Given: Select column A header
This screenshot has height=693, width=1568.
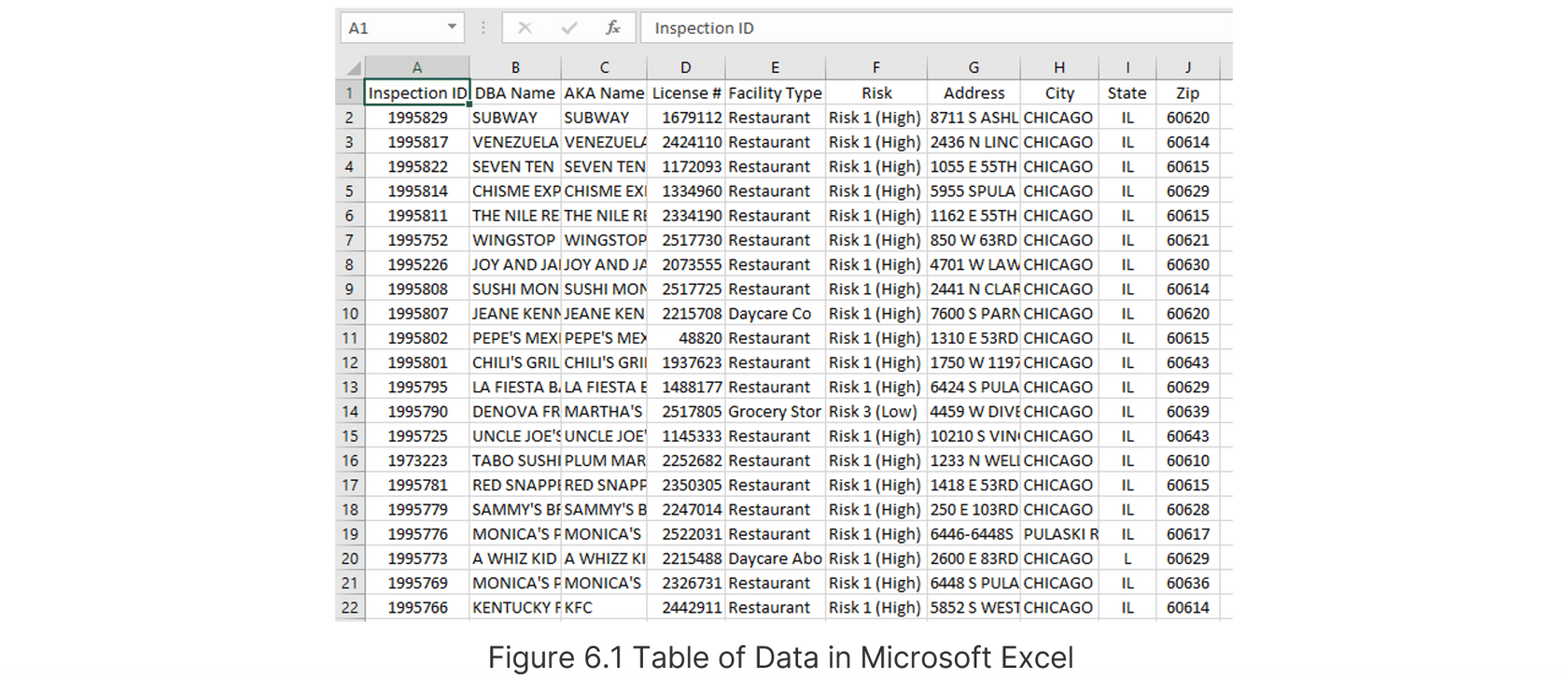Looking at the screenshot, I should [417, 67].
